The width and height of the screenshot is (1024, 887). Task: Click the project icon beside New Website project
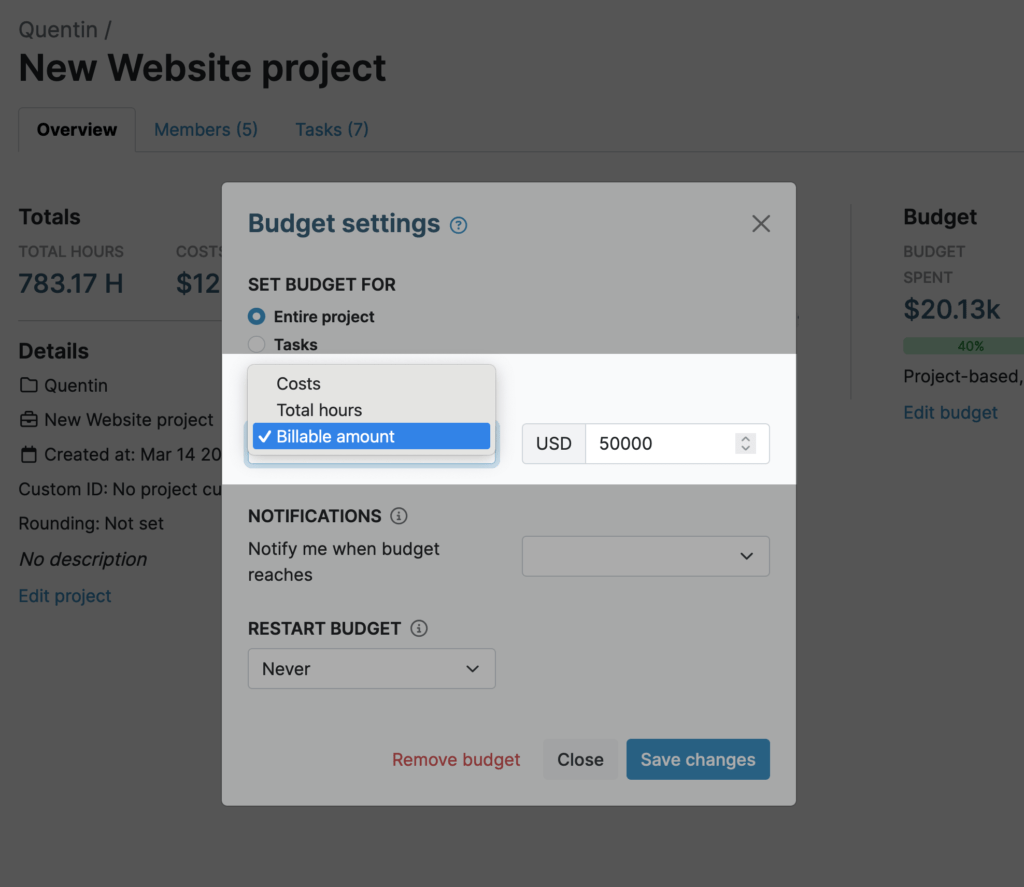click(x=27, y=420)
